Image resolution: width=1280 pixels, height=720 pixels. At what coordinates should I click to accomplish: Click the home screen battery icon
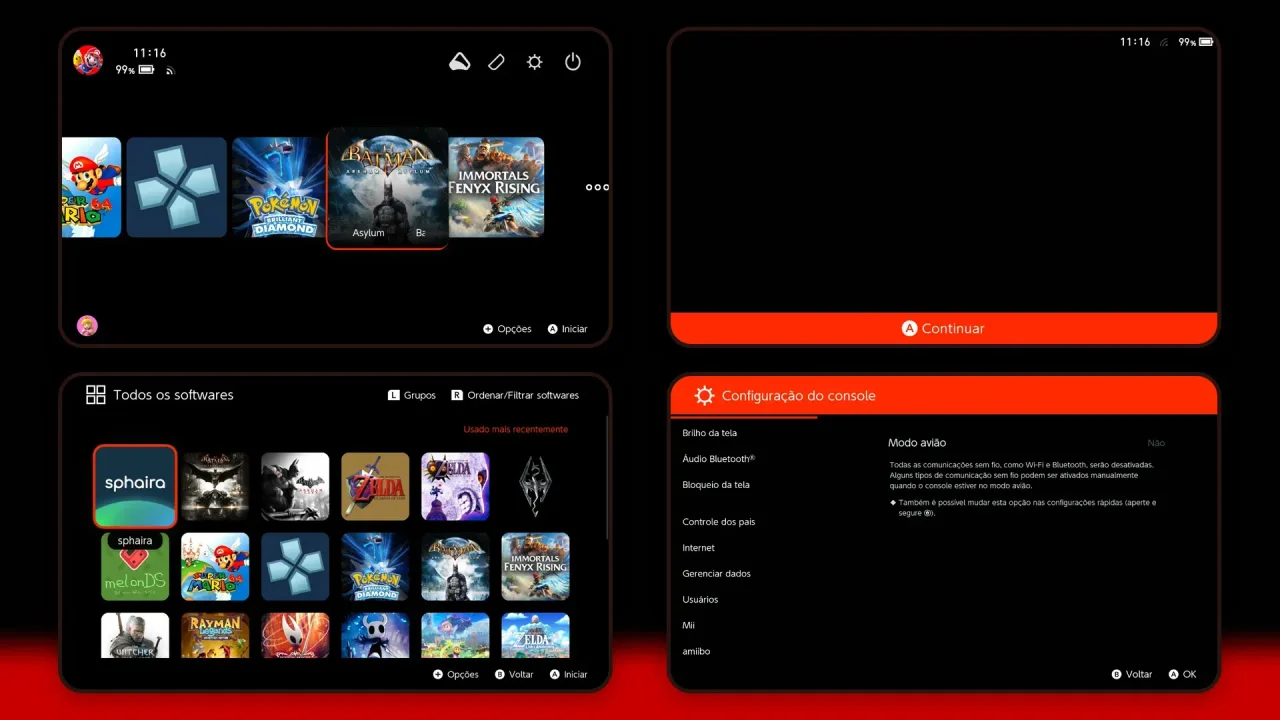pyautogui.click(x=147, y=70)
